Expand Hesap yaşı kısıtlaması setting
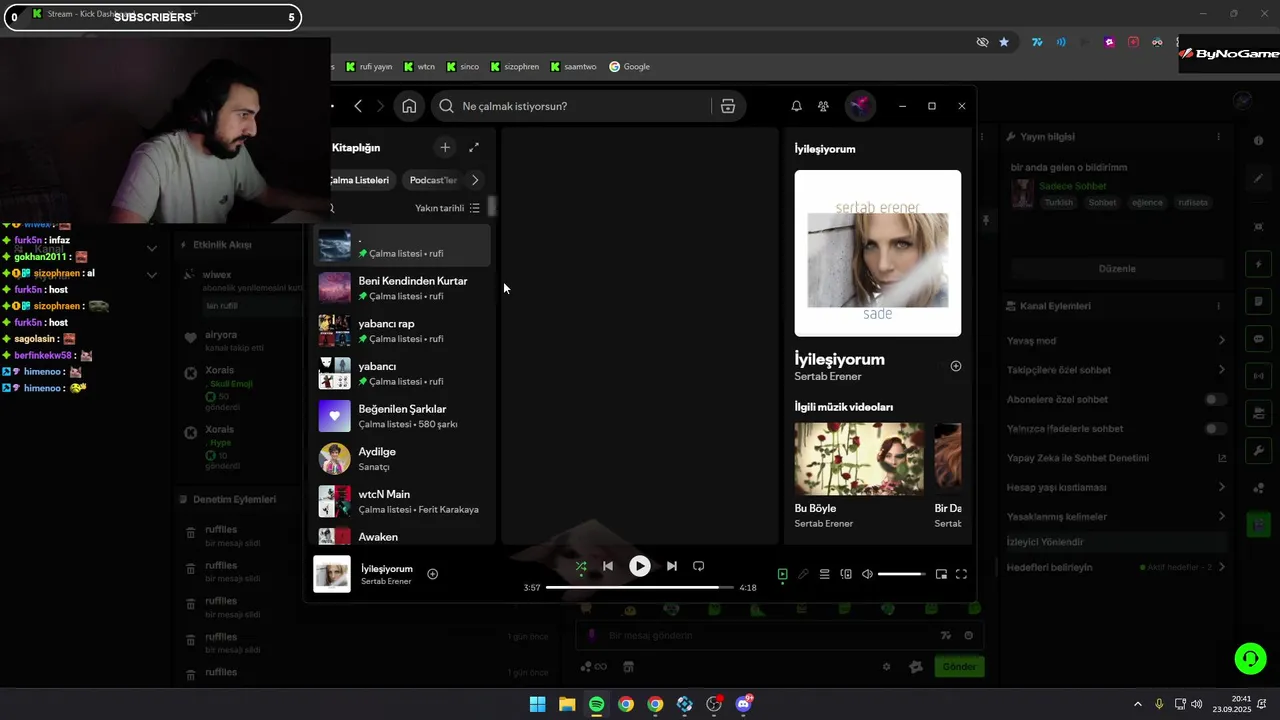1280x720 pixels. [1116, 487]
